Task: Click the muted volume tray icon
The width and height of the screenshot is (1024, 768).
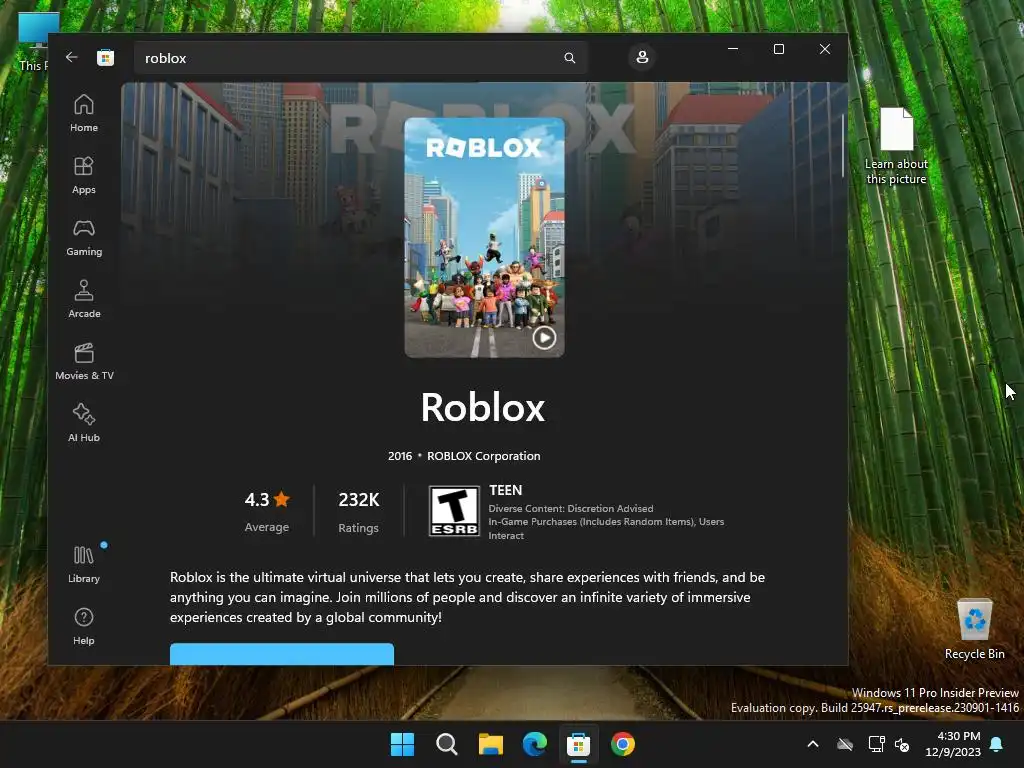Action: coord(902,744)
